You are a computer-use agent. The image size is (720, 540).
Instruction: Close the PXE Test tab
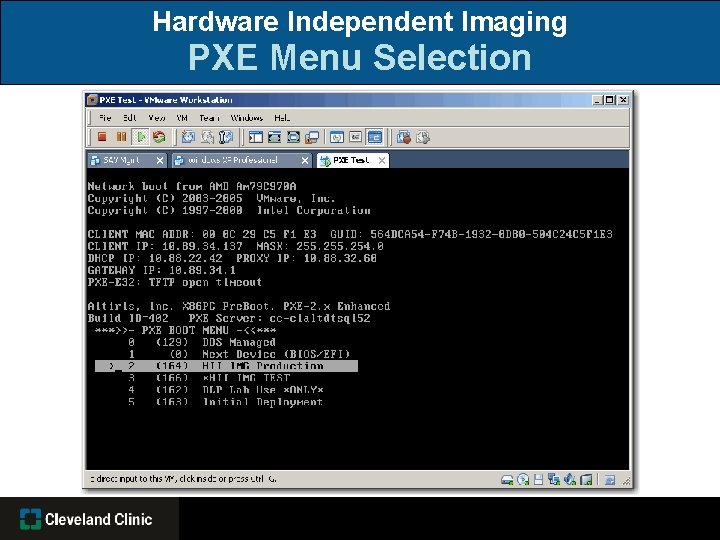point(382,160)
